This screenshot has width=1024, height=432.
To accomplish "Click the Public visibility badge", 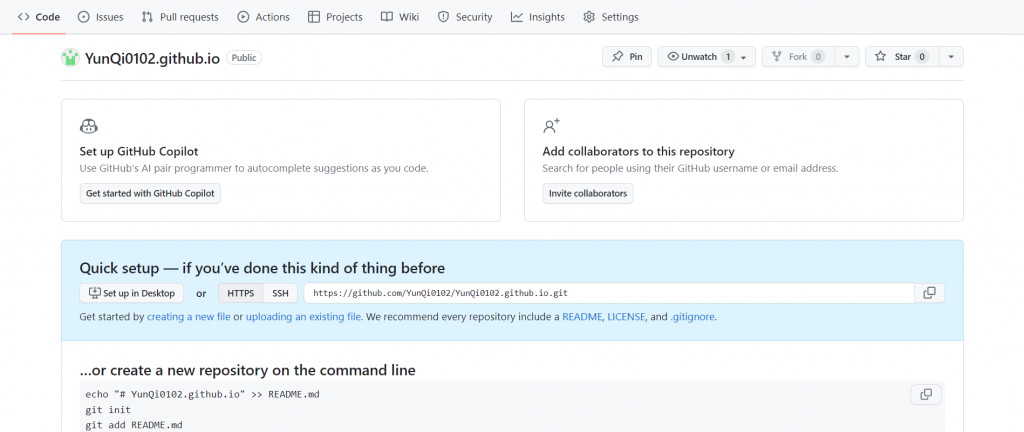I will pyautogui.click(x=244, y=57).
